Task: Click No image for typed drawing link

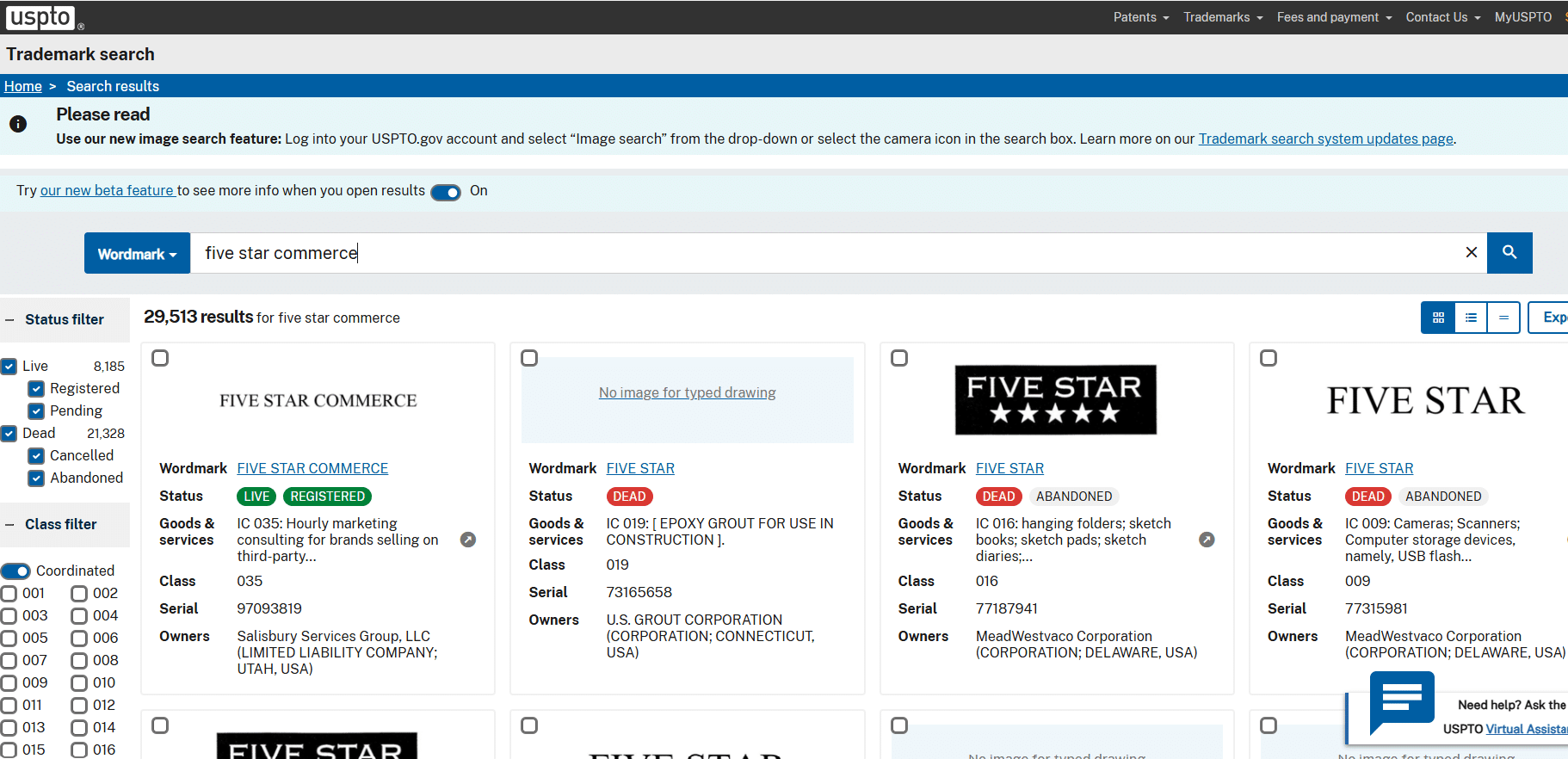Action: pyautogui.click(x=688, y=392)
